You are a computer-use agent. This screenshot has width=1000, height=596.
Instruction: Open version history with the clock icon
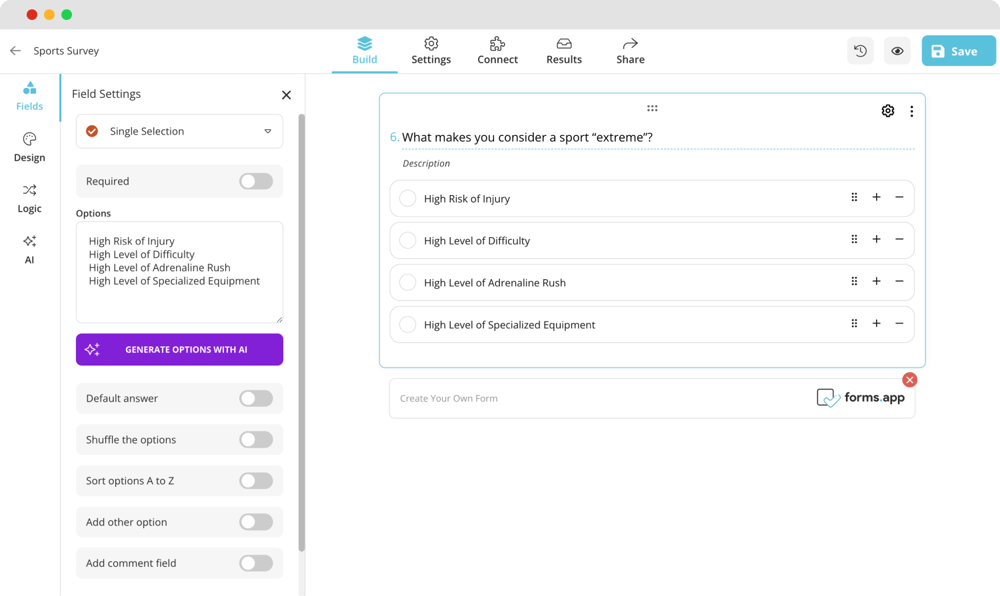(860, 50)
